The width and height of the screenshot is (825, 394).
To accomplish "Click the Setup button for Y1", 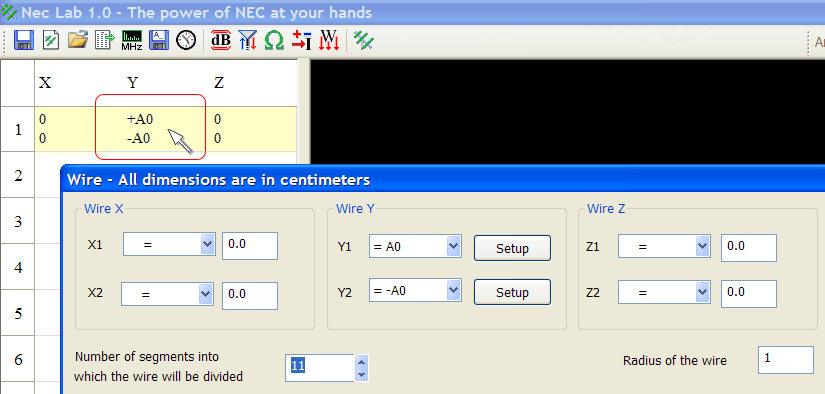I will [x=512, y=248].
